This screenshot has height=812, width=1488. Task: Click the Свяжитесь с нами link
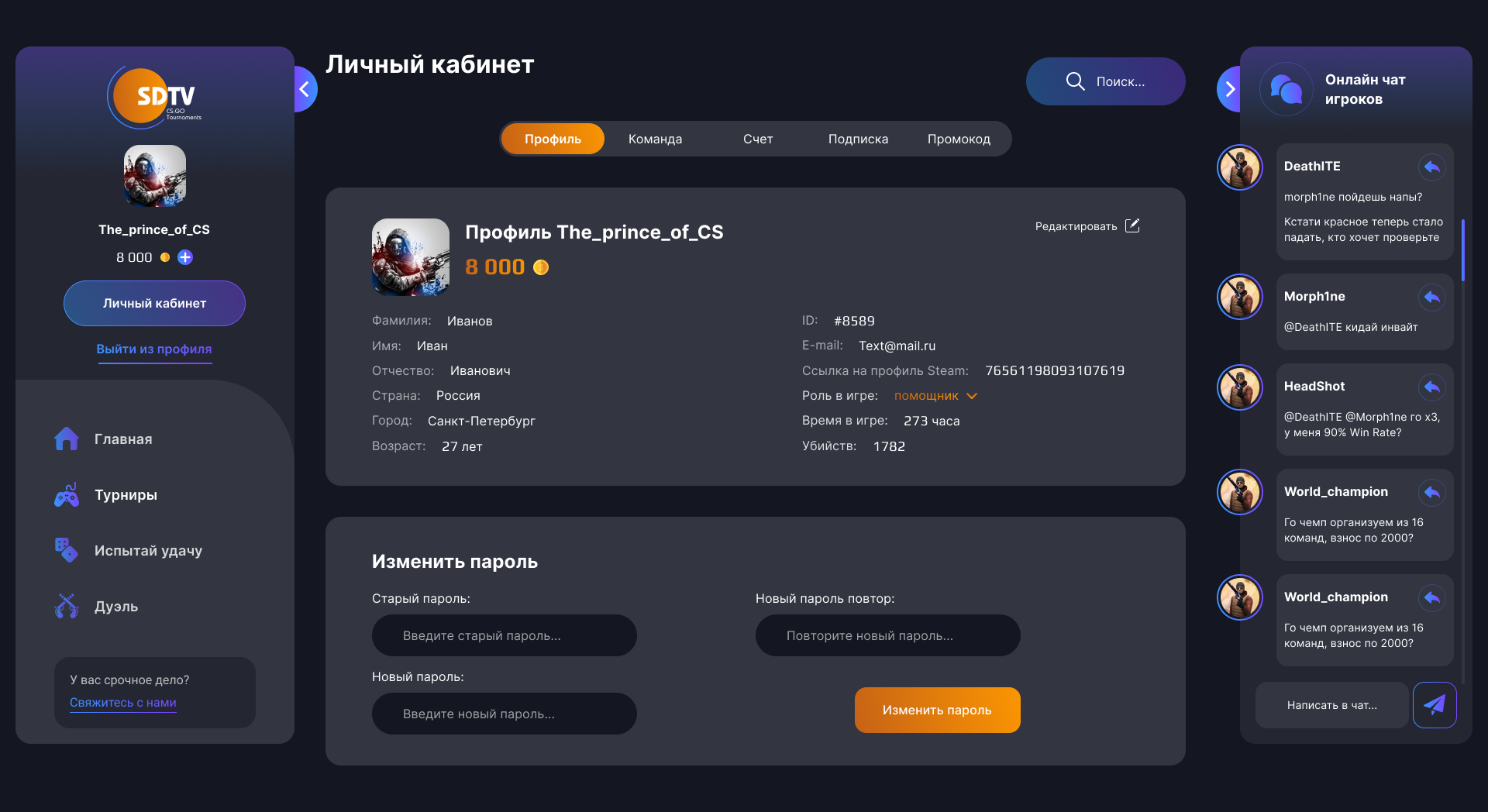coord(123,703)
